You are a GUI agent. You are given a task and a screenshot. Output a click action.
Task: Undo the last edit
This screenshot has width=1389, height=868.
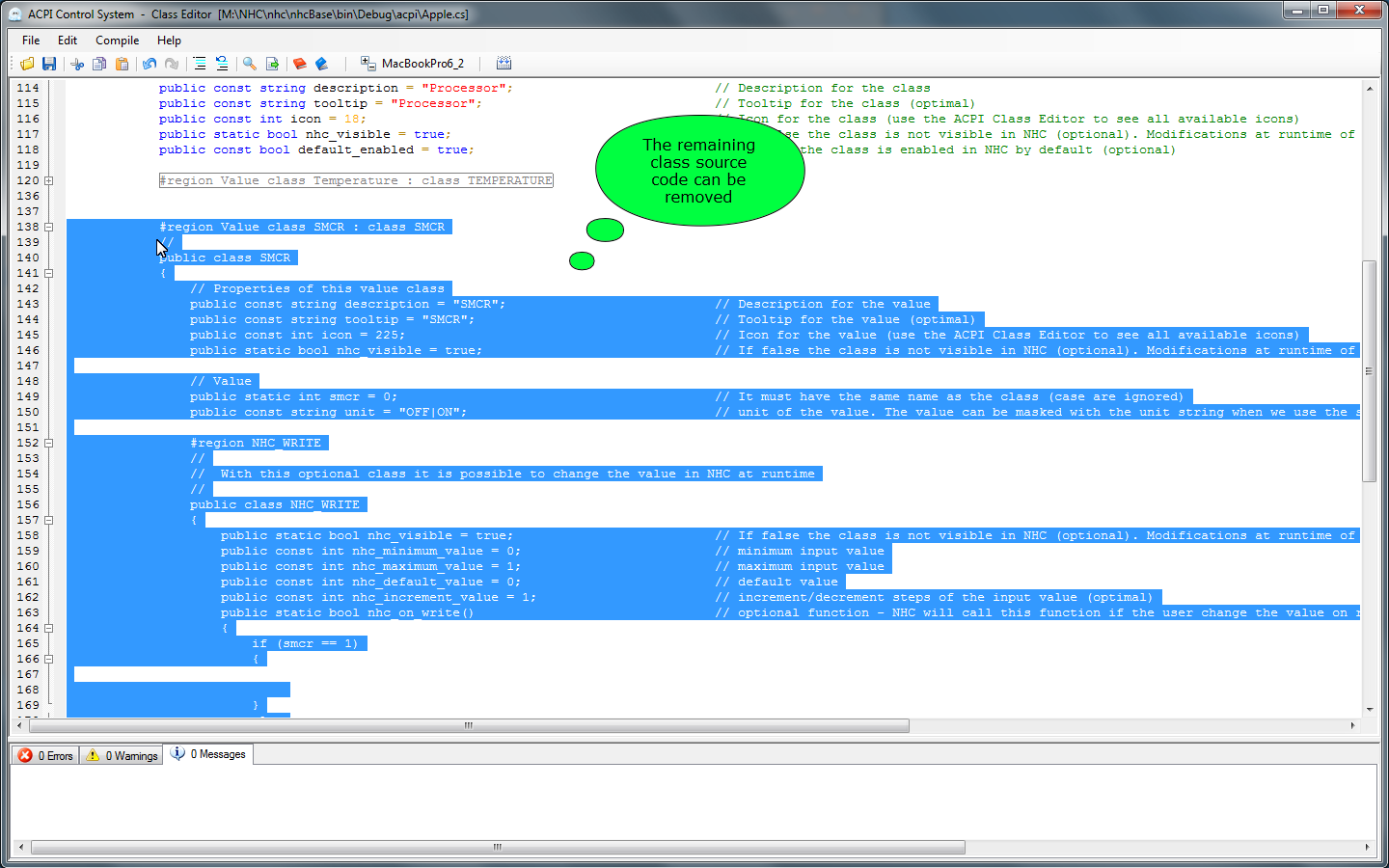tap(150, 64)
